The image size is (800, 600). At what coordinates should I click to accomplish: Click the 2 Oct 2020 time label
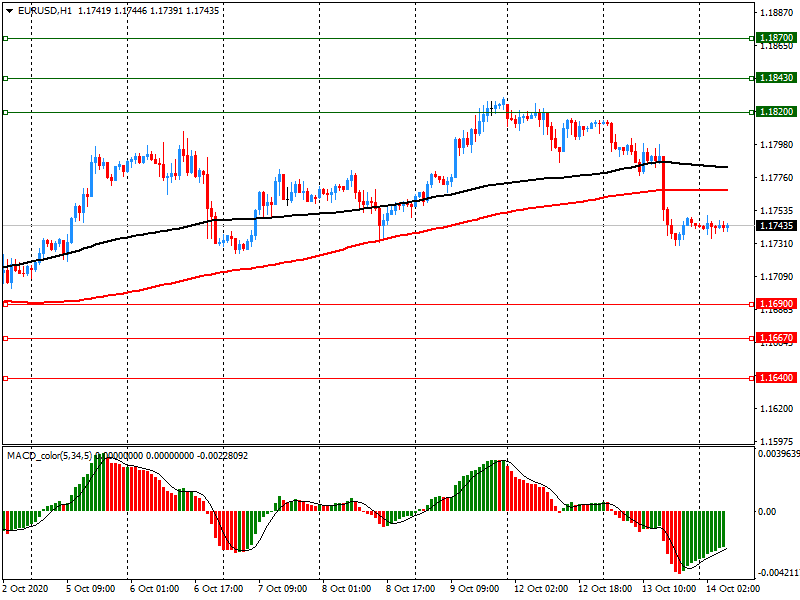(26, 589)
